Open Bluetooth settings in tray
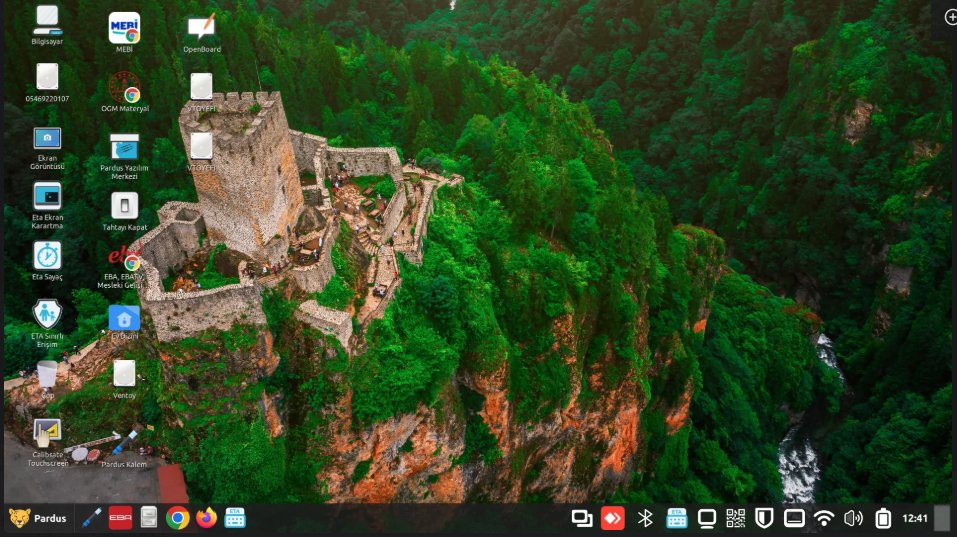This screenshot has width=957, height=537. [645, 519]
